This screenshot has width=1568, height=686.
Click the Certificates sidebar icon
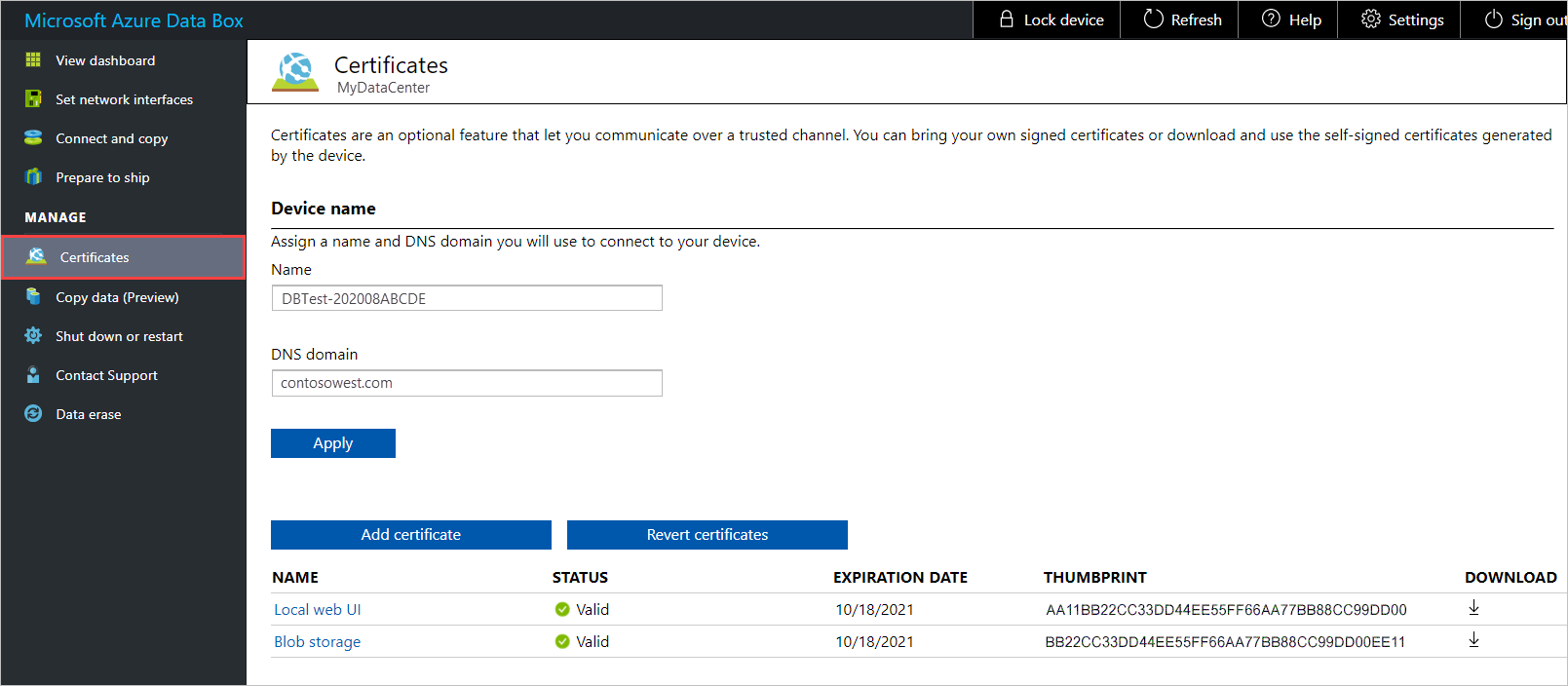point(36,256)
